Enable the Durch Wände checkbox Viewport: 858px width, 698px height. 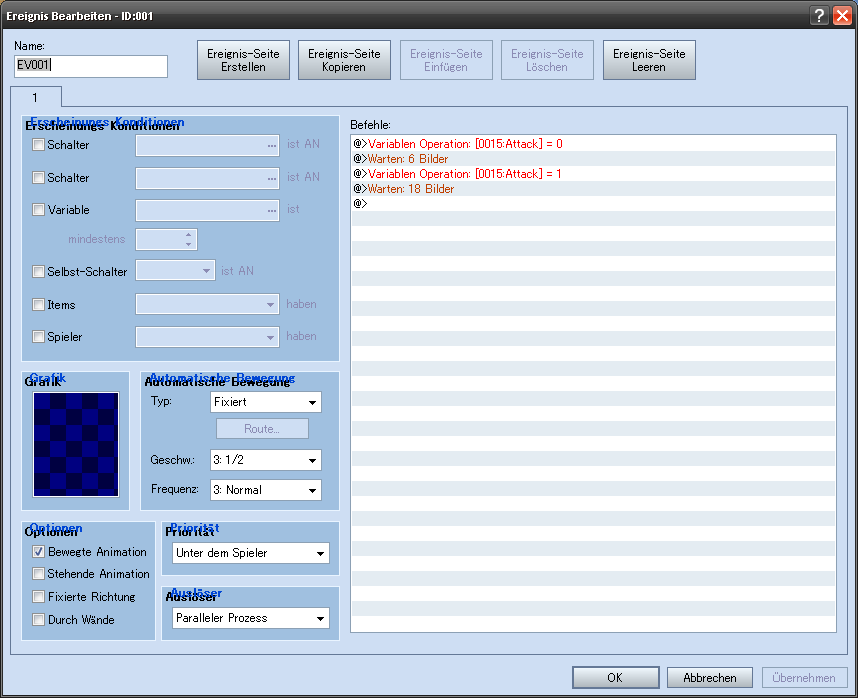point(39,620)
